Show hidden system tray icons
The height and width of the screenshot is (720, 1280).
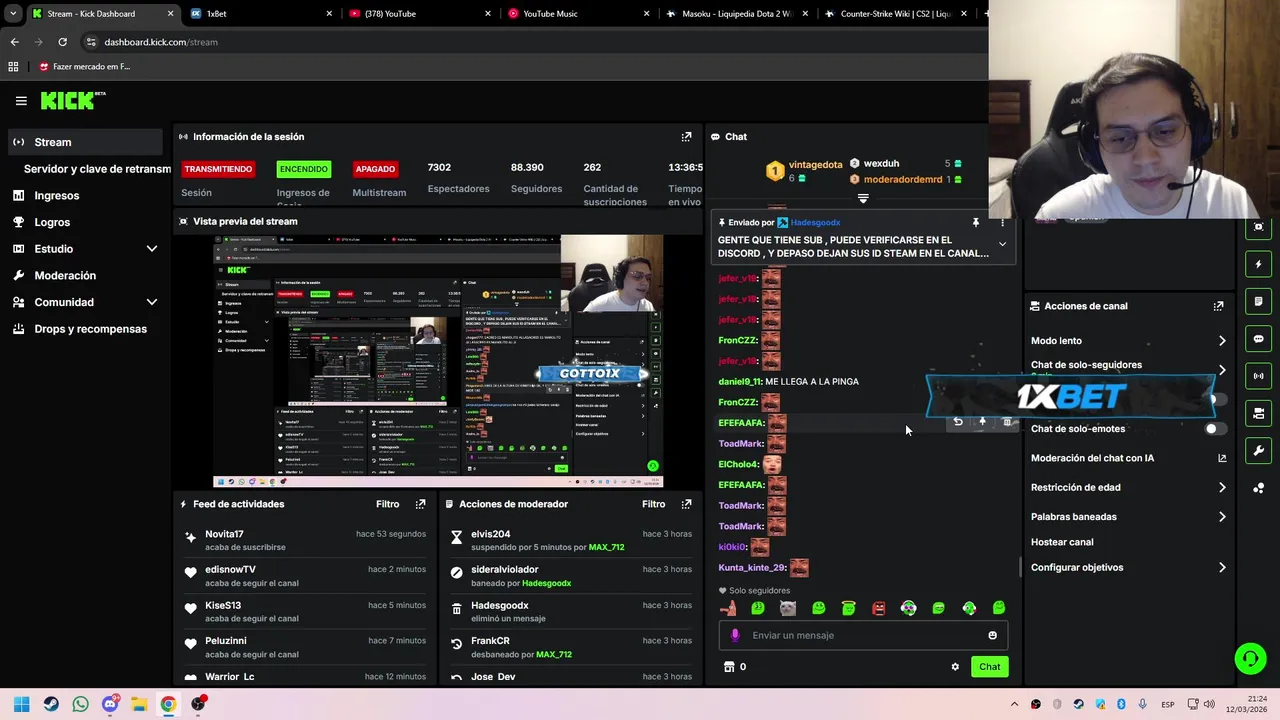coord(1014,704)
